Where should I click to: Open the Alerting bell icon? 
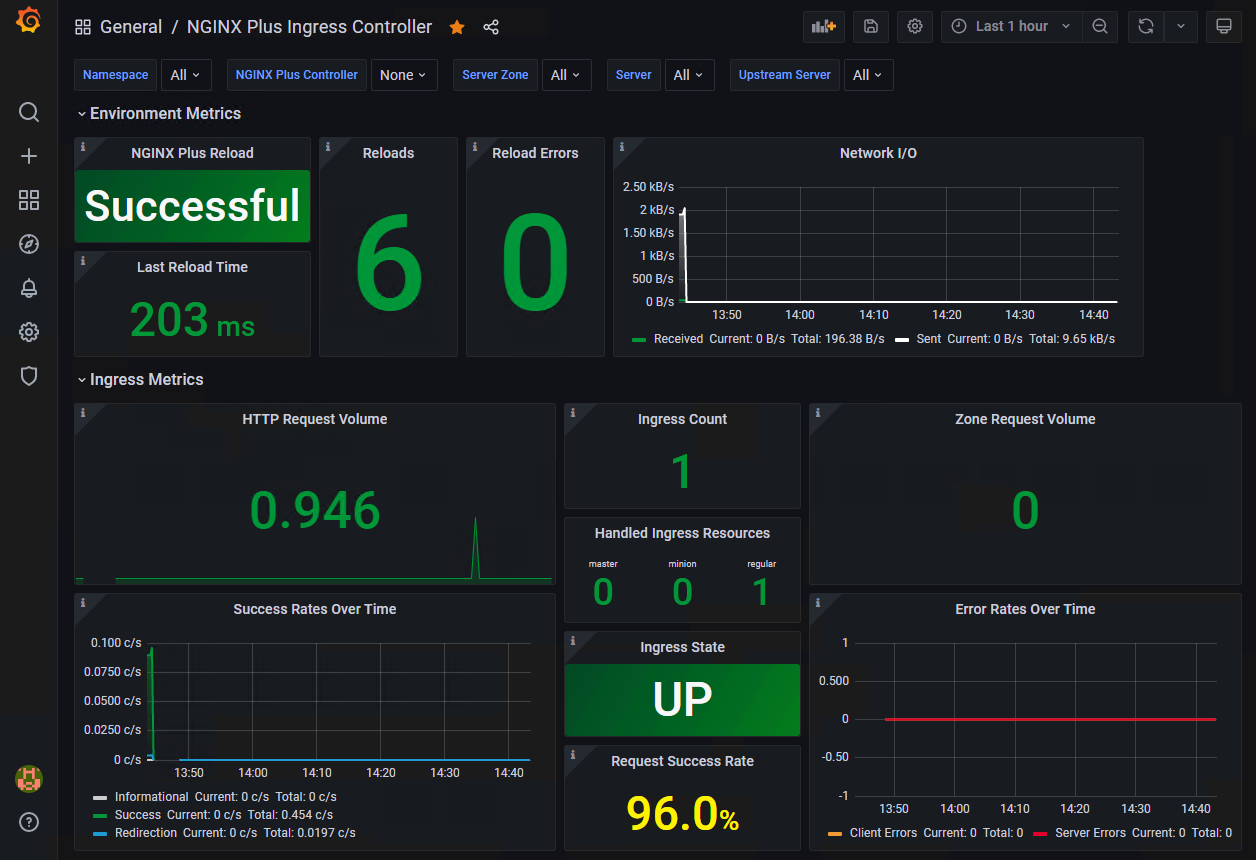29,288
